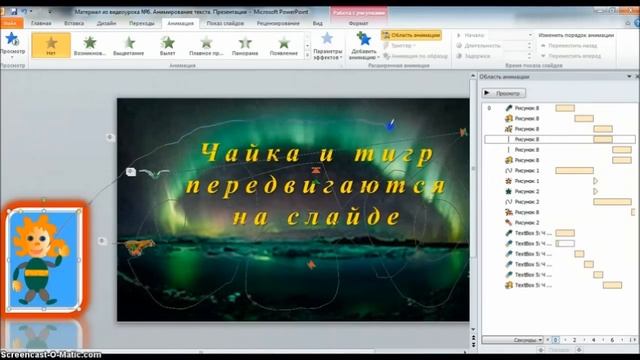The height and width of the screenshot is (360, 640).
Task: Click the title text Чайка и тигр
Action: [317, 154]
